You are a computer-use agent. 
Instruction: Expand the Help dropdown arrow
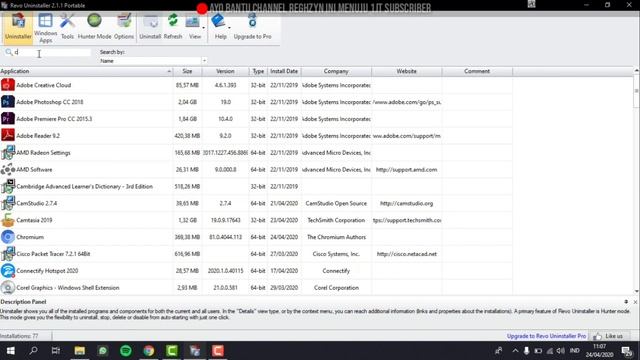click(x=229, y=28)
